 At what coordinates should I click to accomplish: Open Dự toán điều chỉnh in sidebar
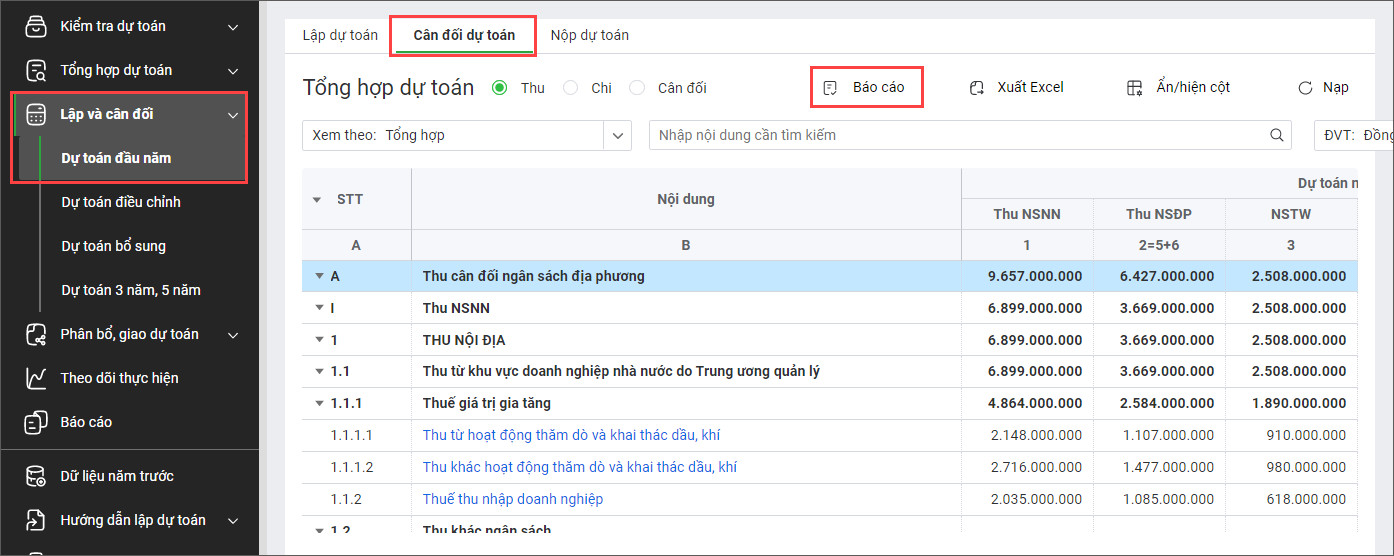coord(121,202)
